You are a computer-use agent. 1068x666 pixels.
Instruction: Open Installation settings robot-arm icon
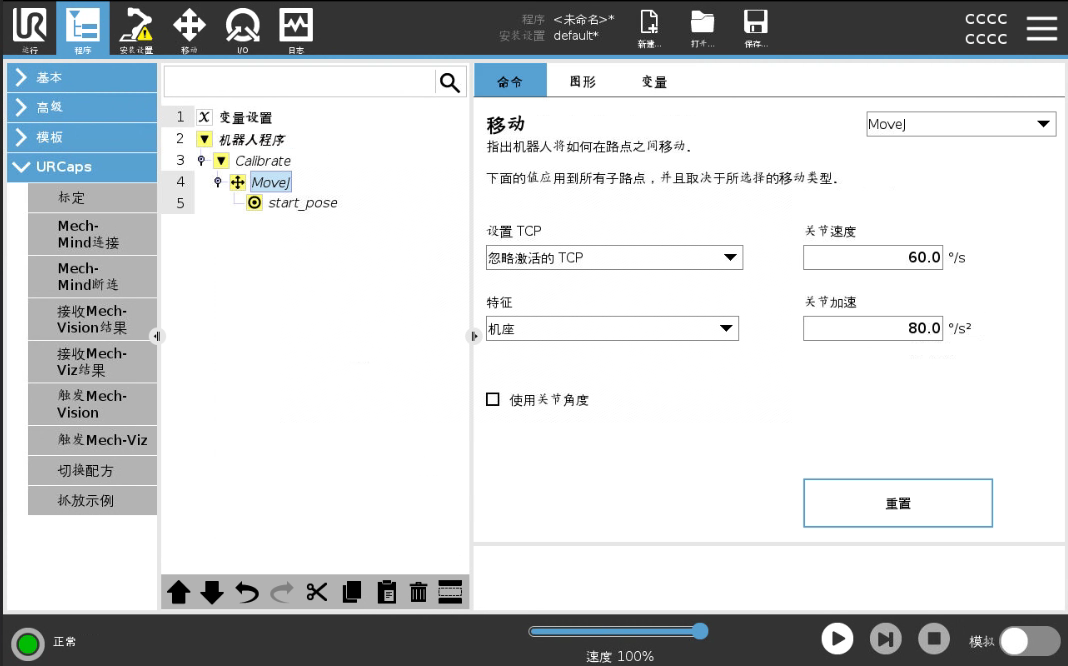coord(136,28)
